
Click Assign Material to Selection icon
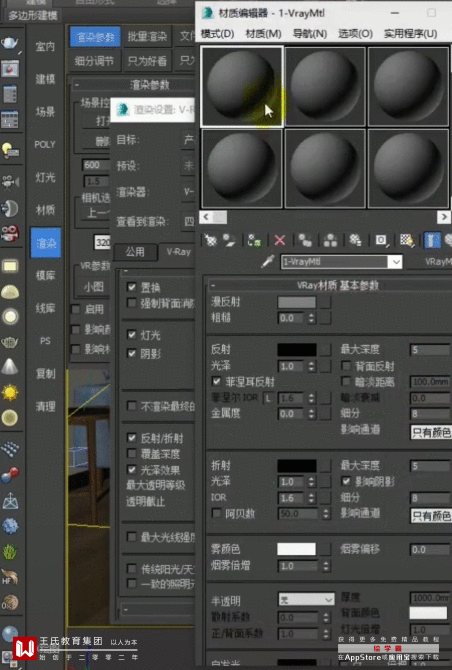pyautogui.click(x=255, y=241)
